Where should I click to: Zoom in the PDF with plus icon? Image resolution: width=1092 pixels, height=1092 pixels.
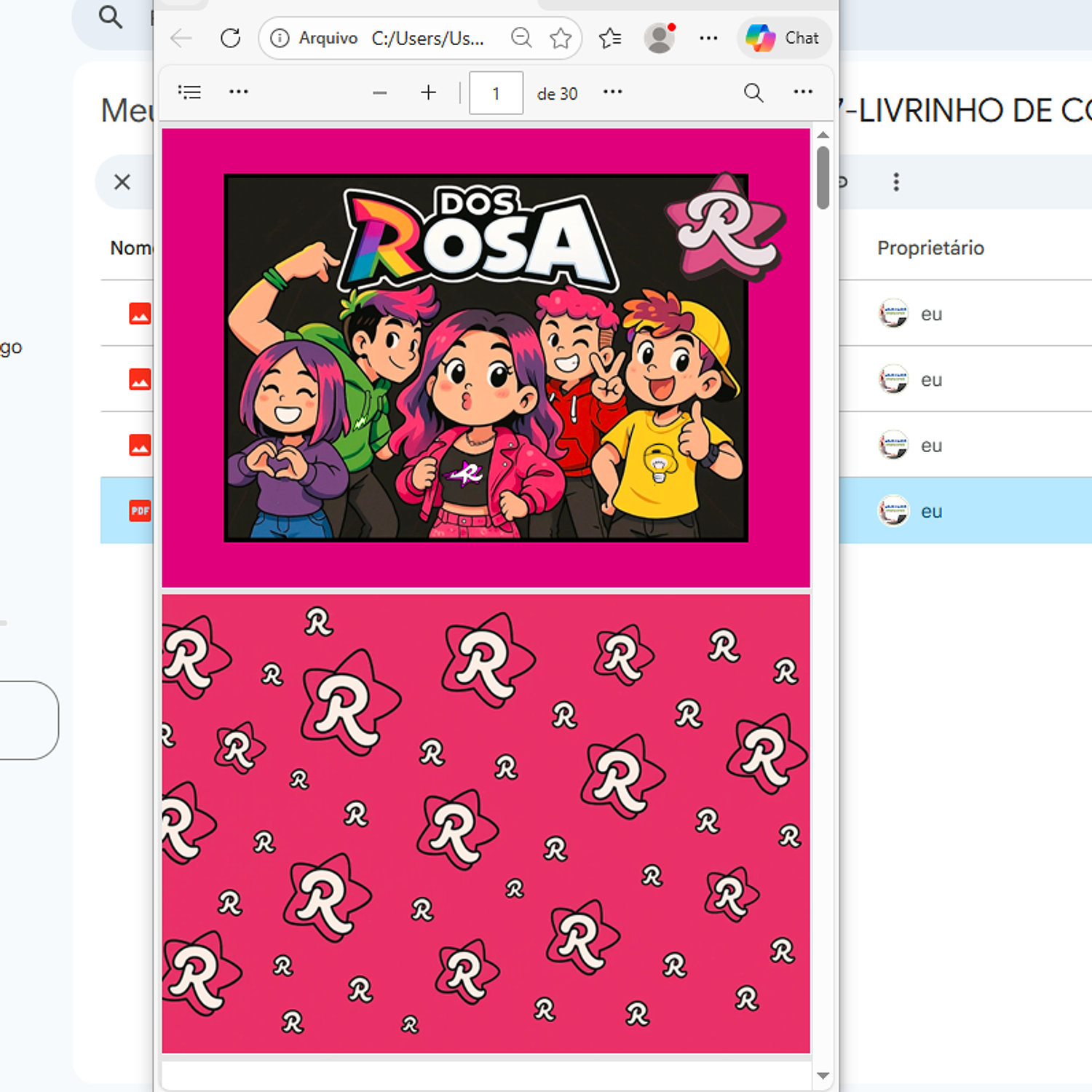(x=428, y=92)
